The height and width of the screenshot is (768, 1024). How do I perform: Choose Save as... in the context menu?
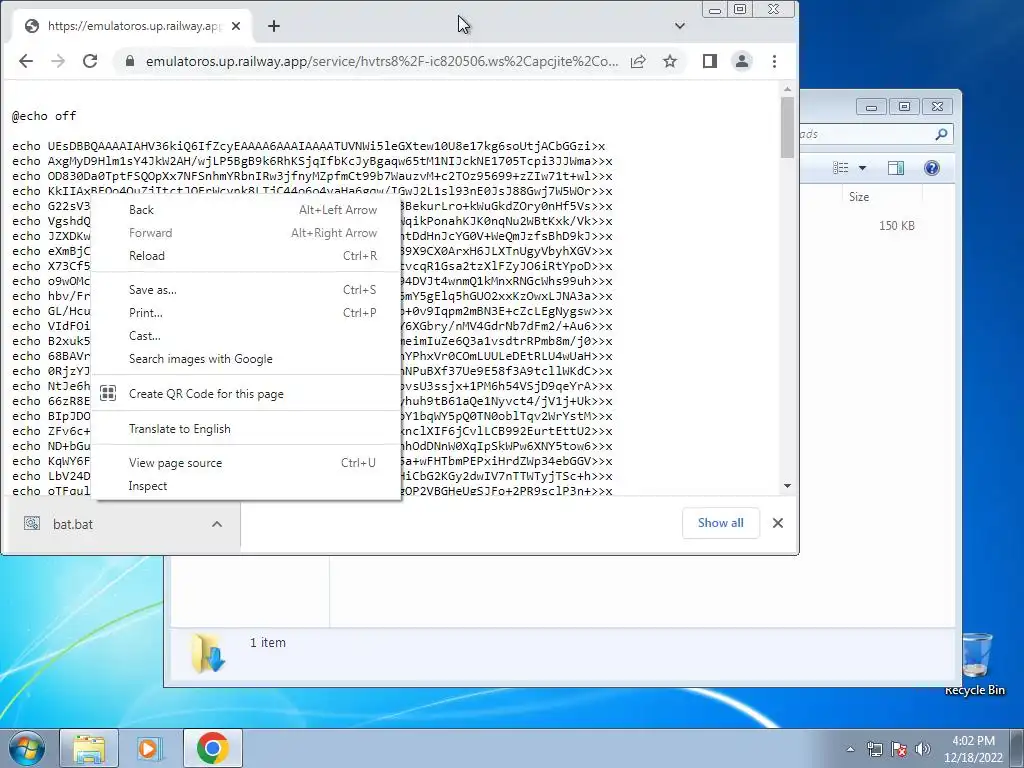(x=247, y=290)
